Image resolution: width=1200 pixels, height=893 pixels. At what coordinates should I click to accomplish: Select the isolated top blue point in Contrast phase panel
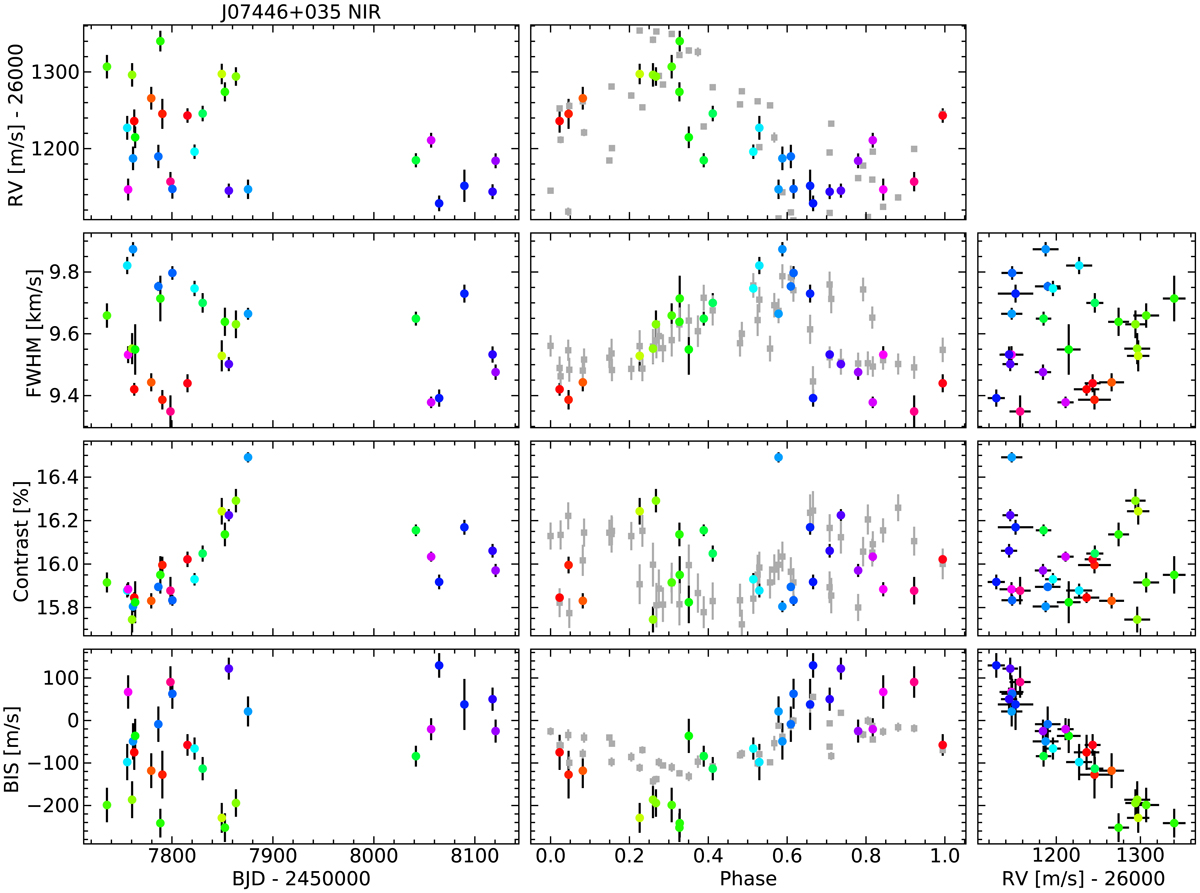(778, 457)
